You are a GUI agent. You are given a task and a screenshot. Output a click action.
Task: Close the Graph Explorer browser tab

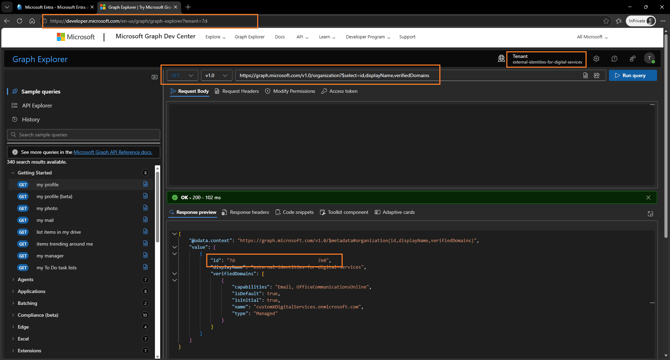tap(175, 7)
